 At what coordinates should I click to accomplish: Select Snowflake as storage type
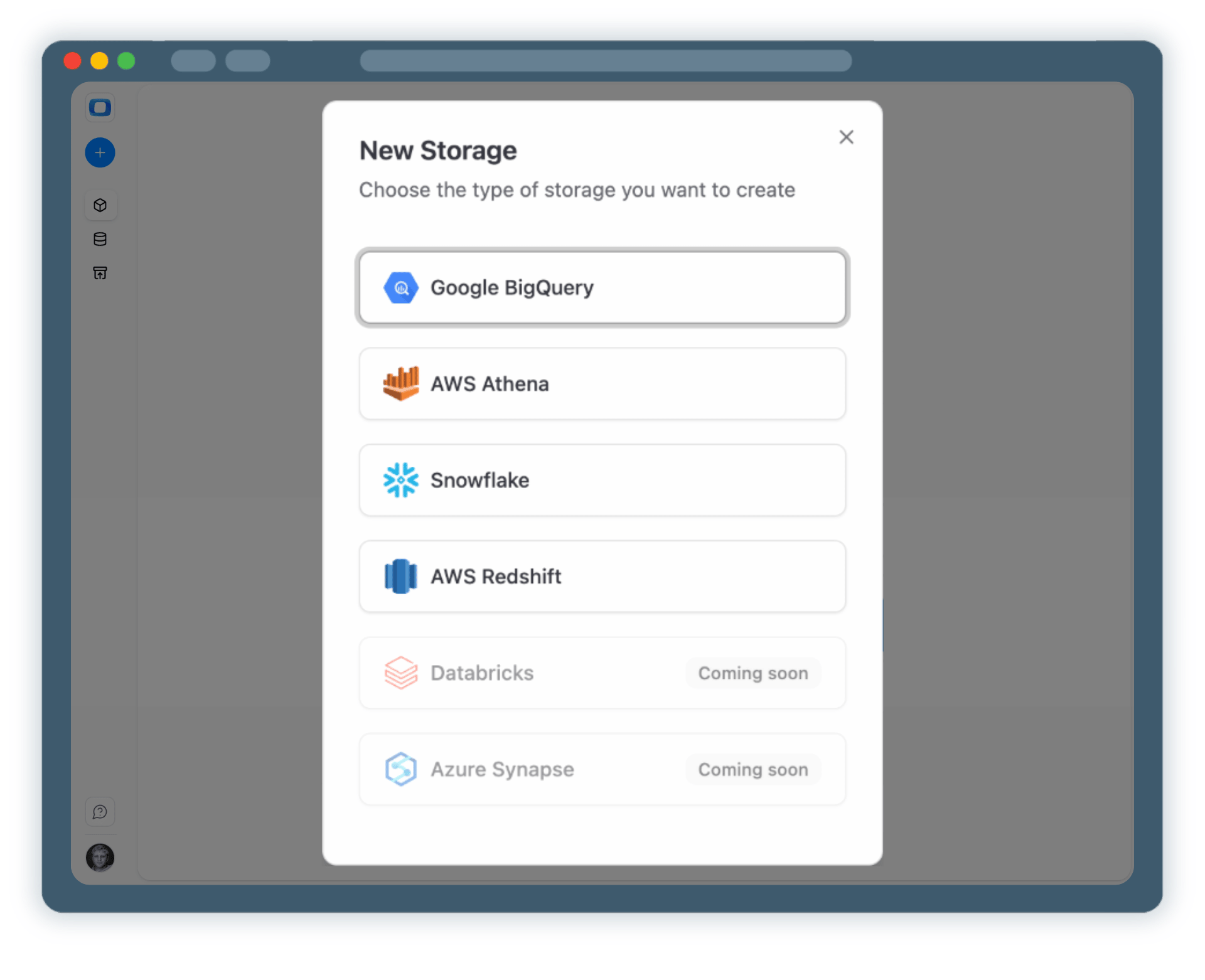coord(602,480)
